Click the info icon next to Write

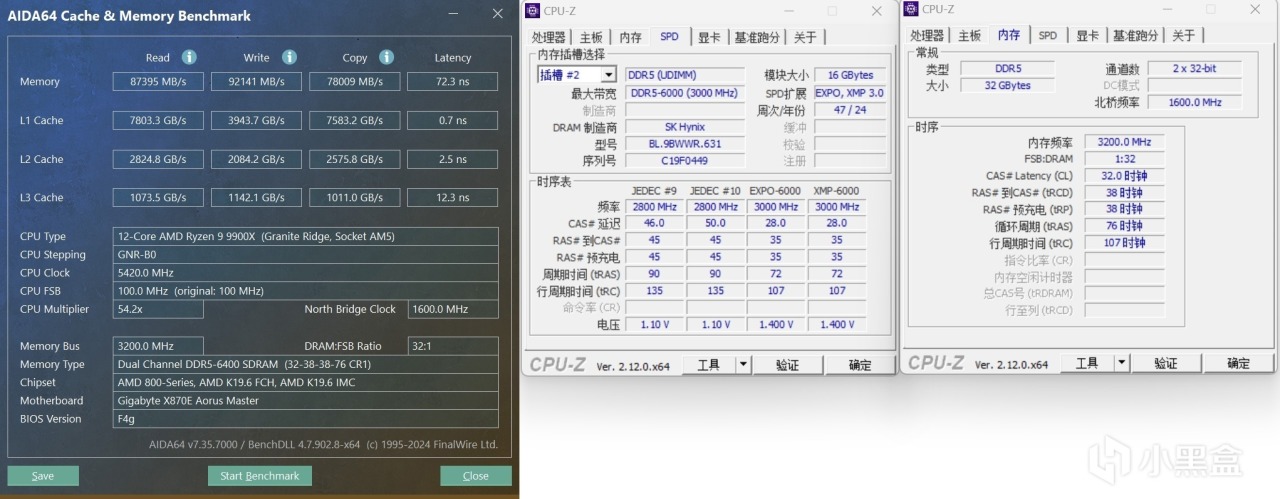pos(289,57)
